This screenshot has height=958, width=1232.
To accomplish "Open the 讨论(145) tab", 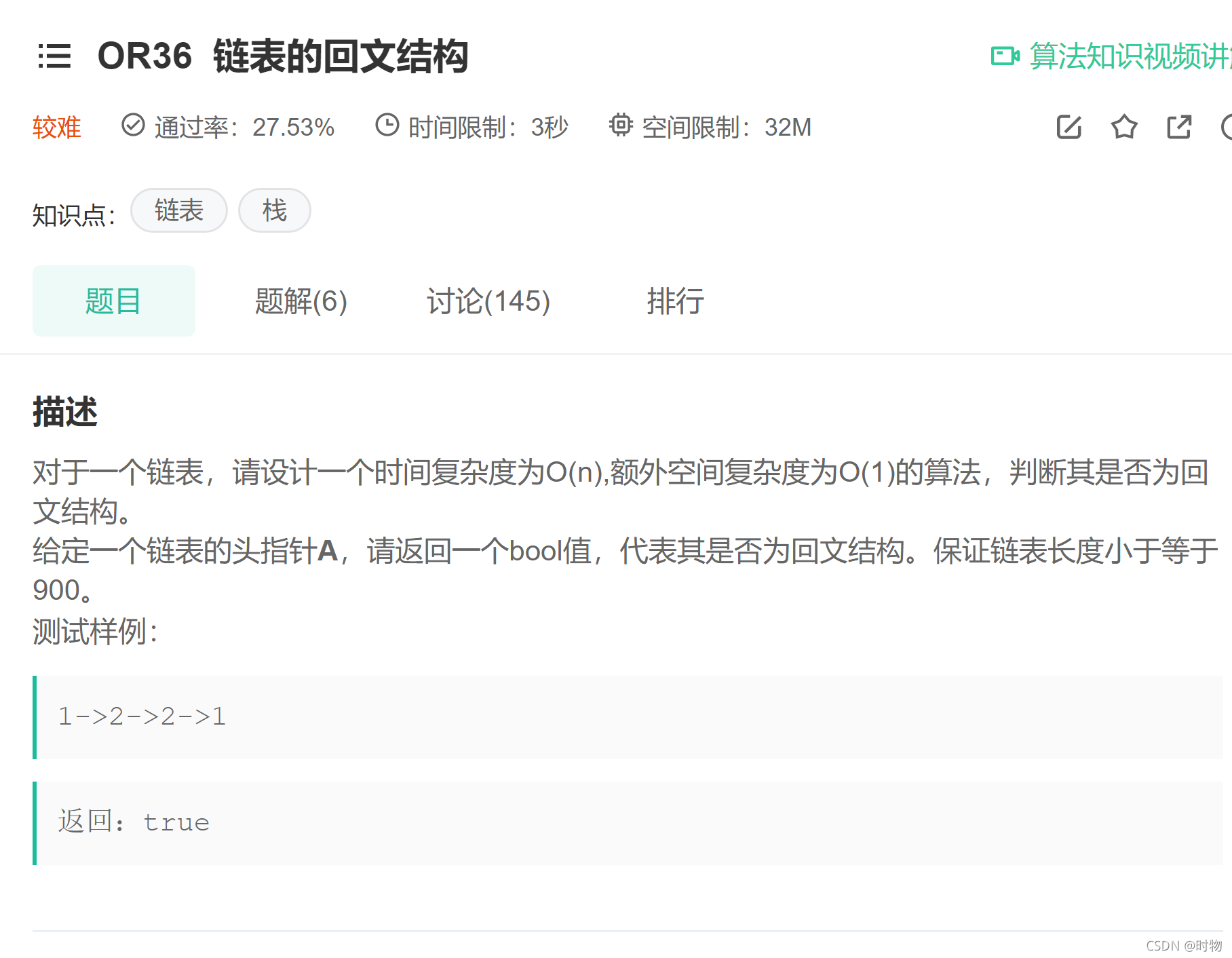I will point(488,301).
